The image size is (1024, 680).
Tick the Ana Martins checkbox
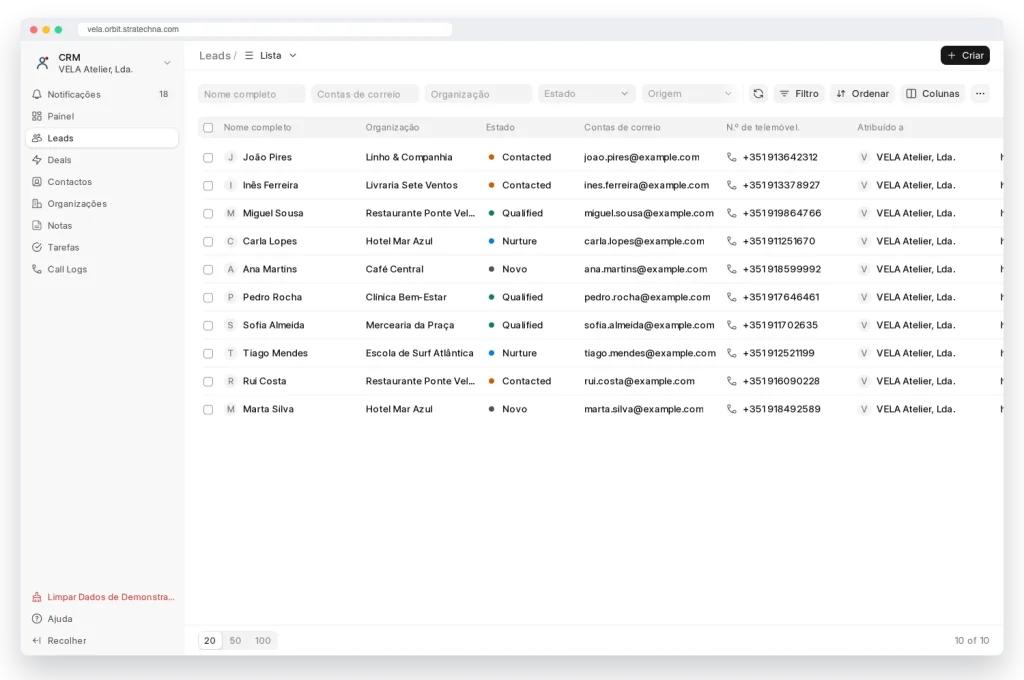(208, 270)
